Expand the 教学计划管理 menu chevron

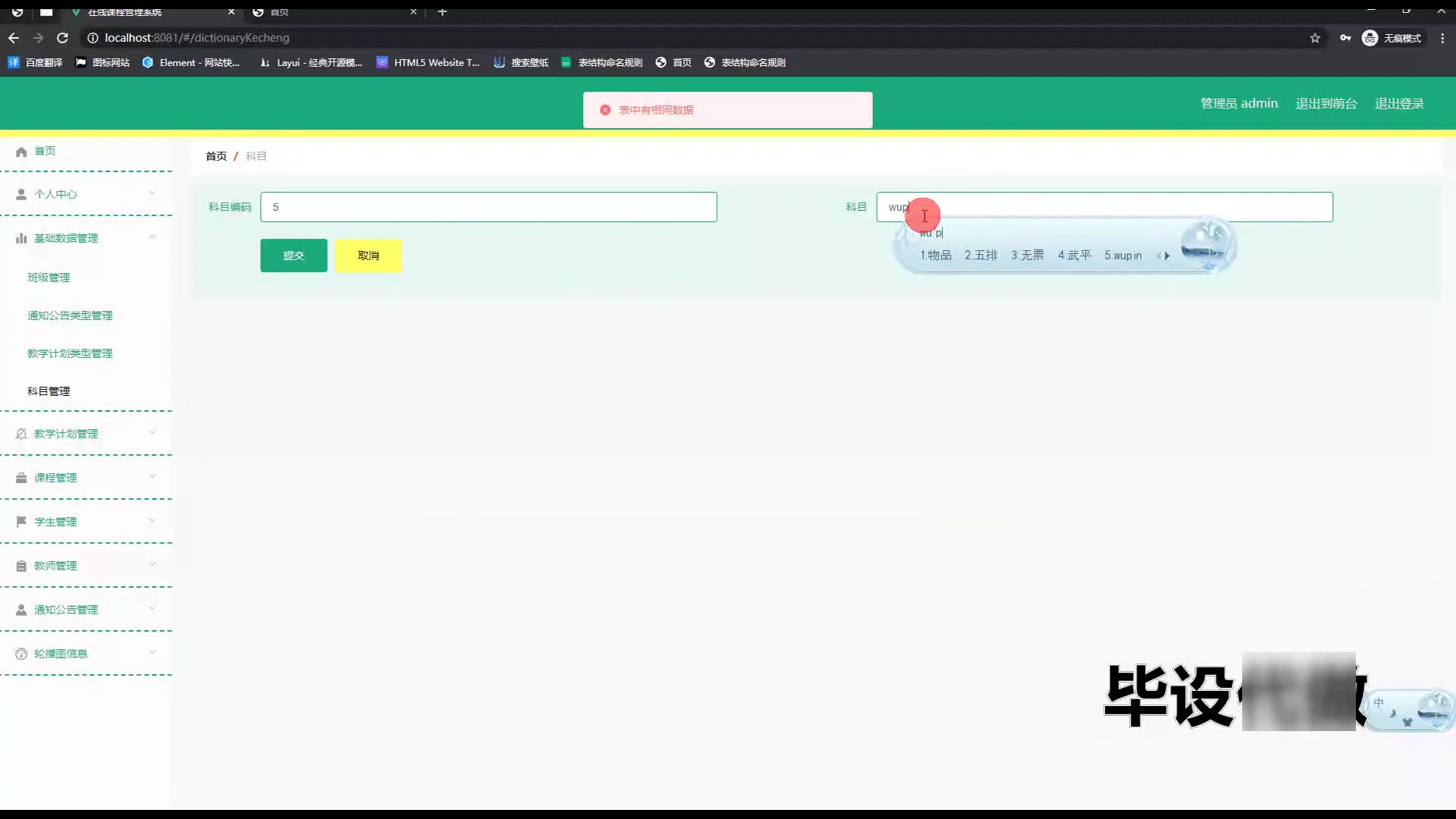click(x=152, y=433)
